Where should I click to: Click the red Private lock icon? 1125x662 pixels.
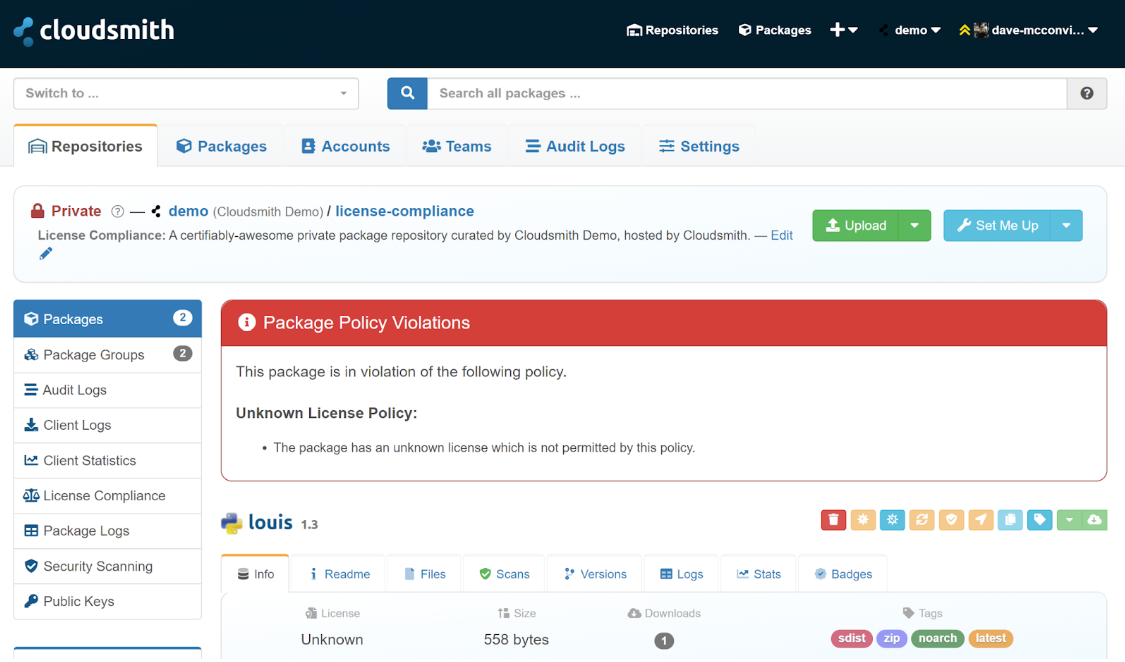37,211
